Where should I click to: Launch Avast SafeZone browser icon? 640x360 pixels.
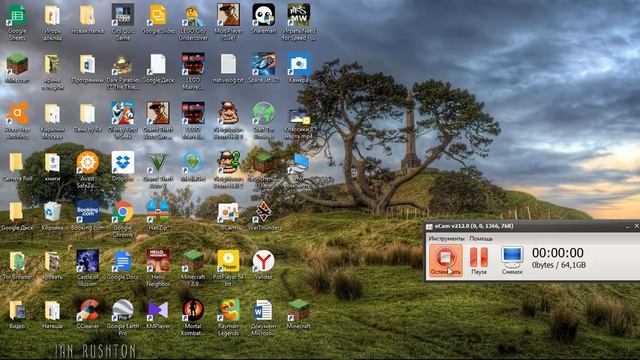pos(87,170)
